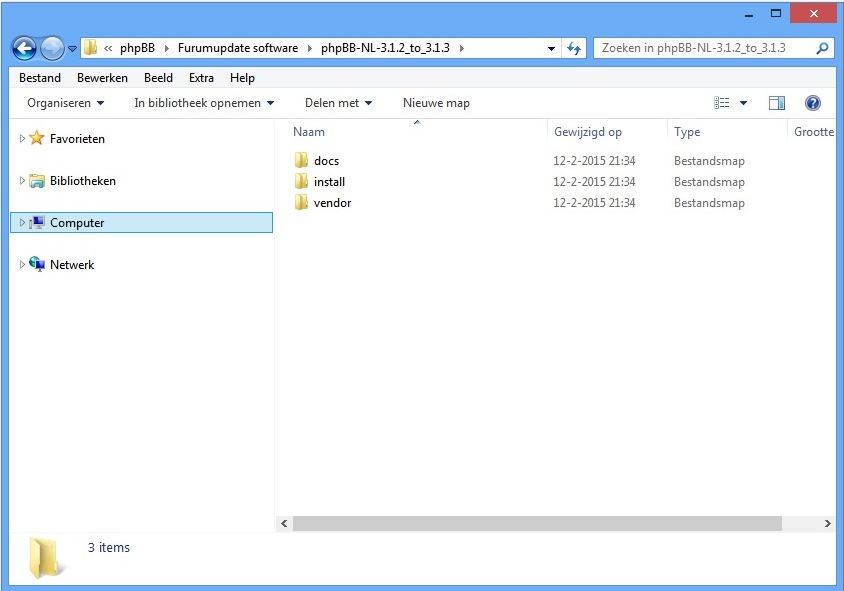Create folder with Nieuwe map
The height and width of the screenshot is (591, 844).
point(436,103)
